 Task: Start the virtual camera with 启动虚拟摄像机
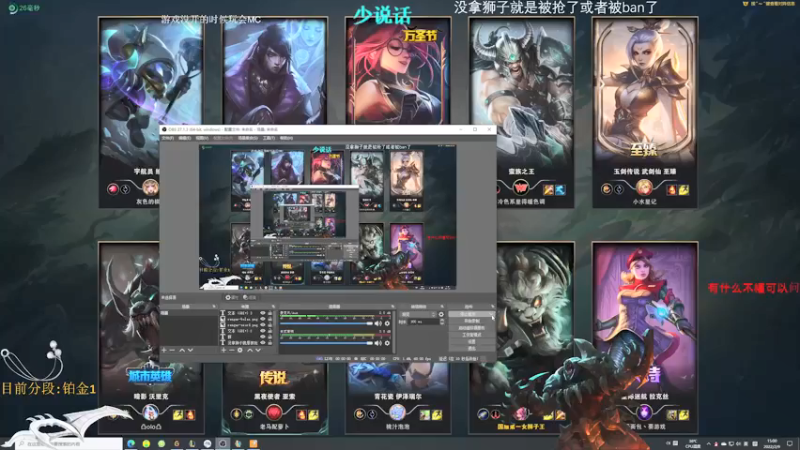click(x=471, y=328)
